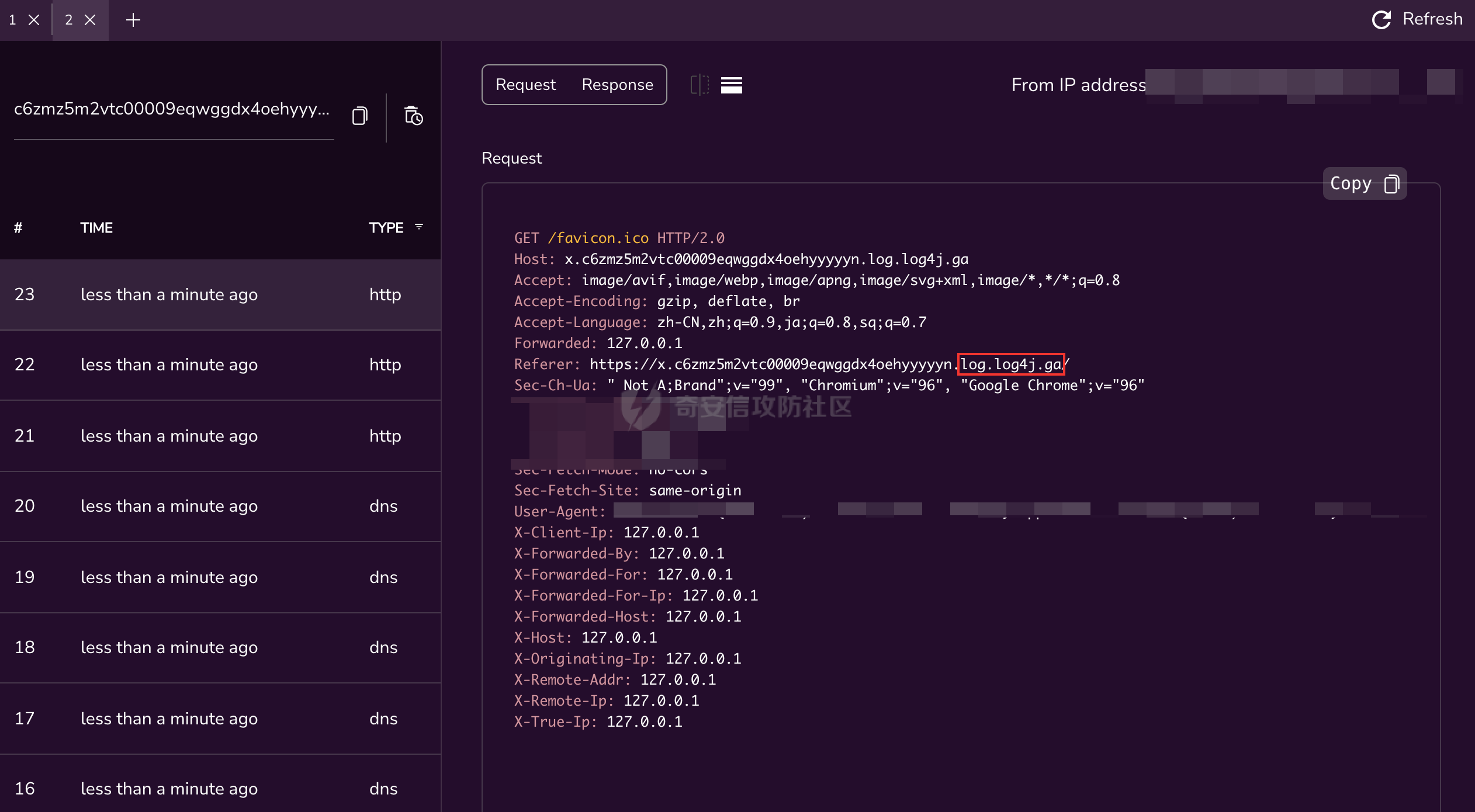Image resolution: width=1475 pixels, height=812 pixels.
Task: Select tab 2
Action: pyautogui.click(x=69, y=20)
